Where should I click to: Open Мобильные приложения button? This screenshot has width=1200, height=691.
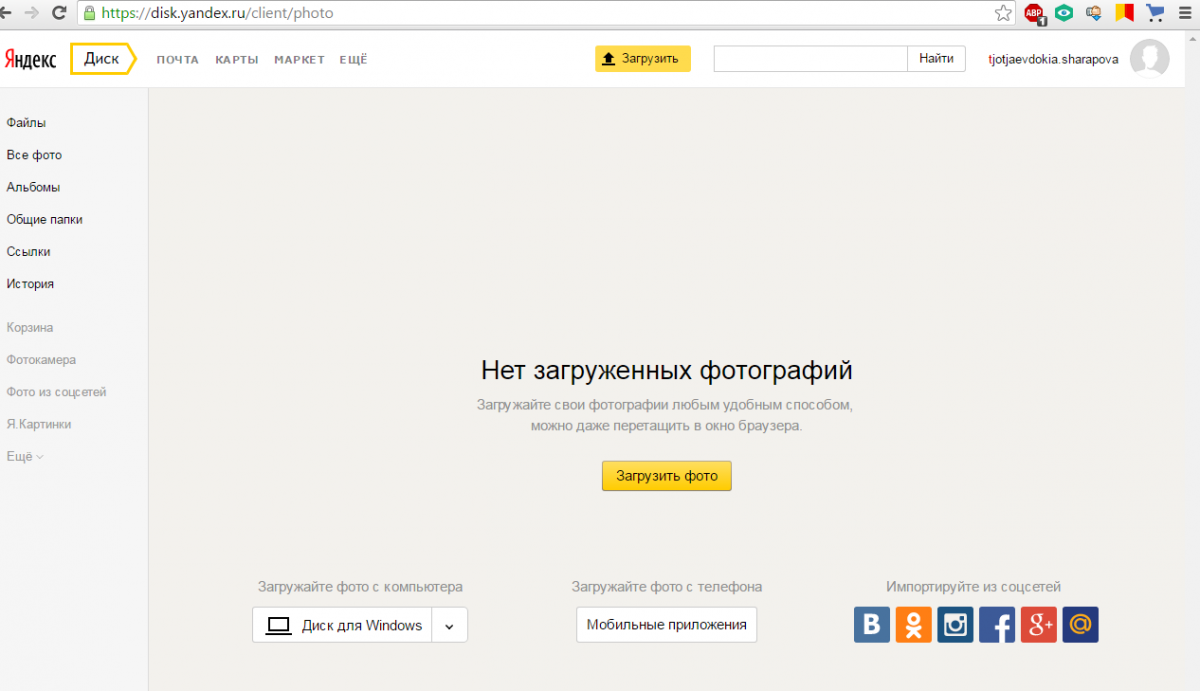tap(666, 625)
